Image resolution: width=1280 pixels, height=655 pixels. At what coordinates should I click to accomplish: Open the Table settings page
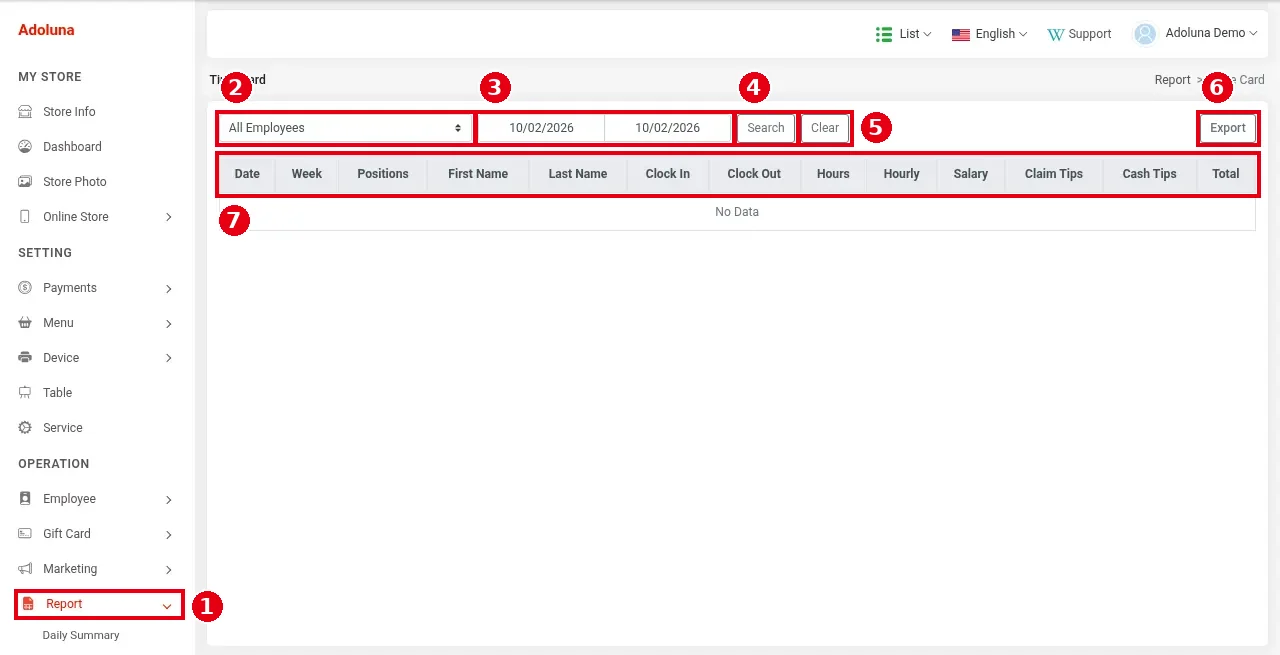click(x=57, y=393)
